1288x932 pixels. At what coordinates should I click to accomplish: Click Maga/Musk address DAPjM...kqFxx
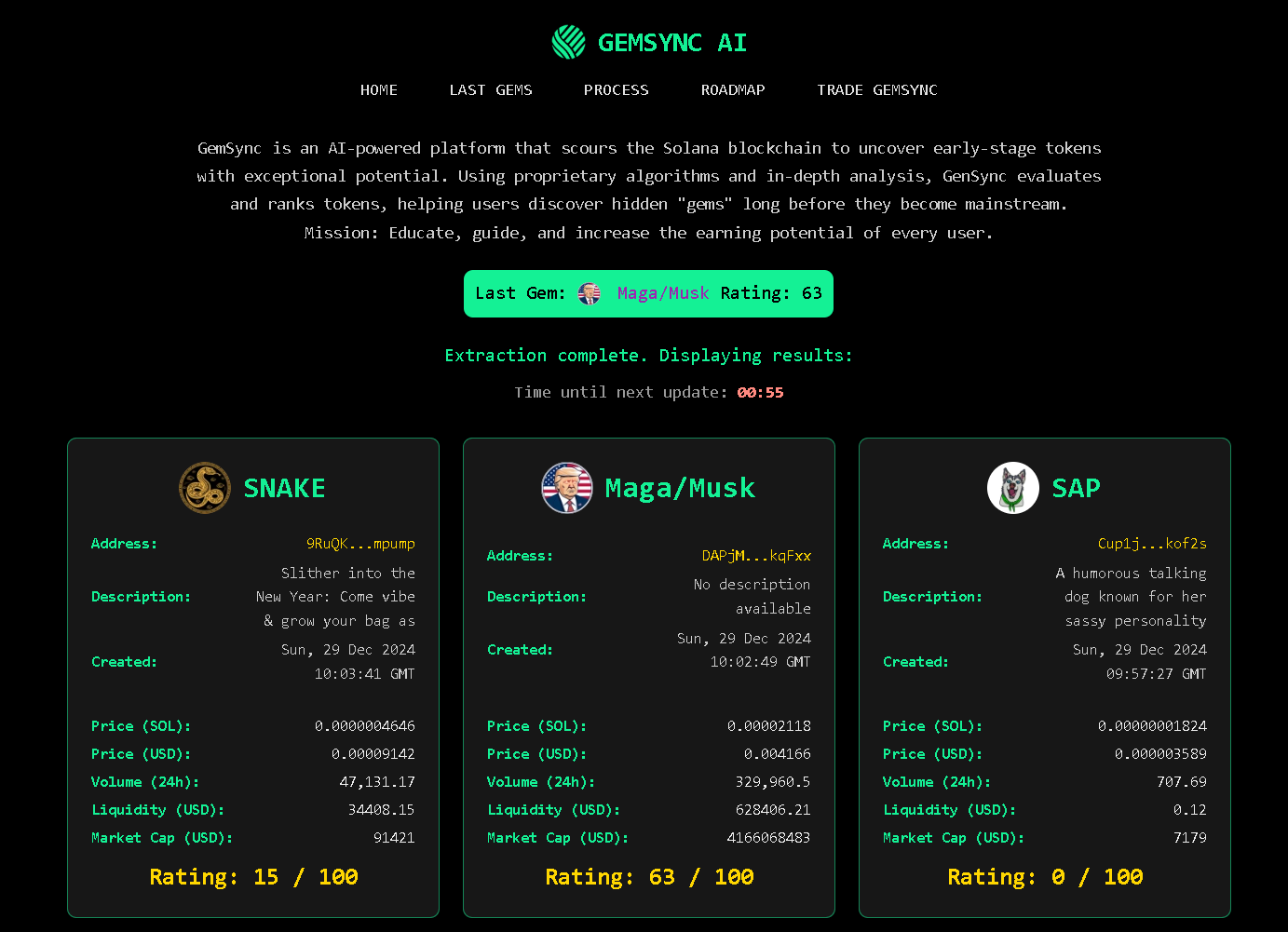756,556
